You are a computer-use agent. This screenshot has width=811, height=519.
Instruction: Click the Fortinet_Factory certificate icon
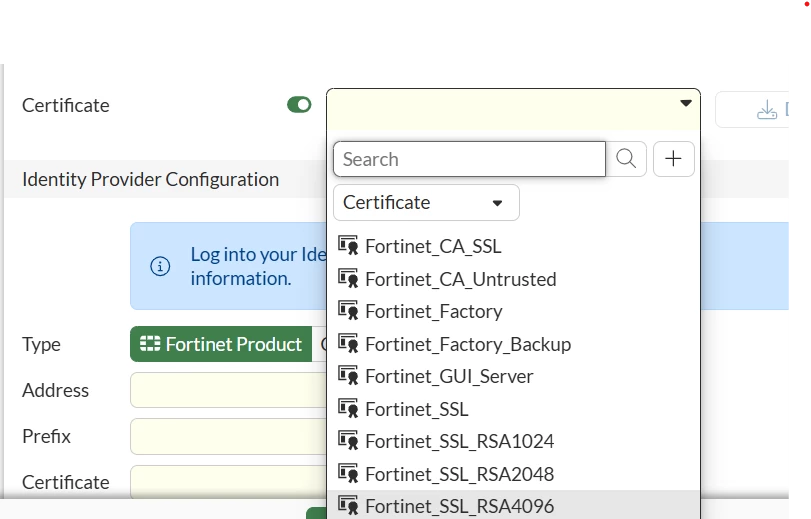(x=348, y=310)
